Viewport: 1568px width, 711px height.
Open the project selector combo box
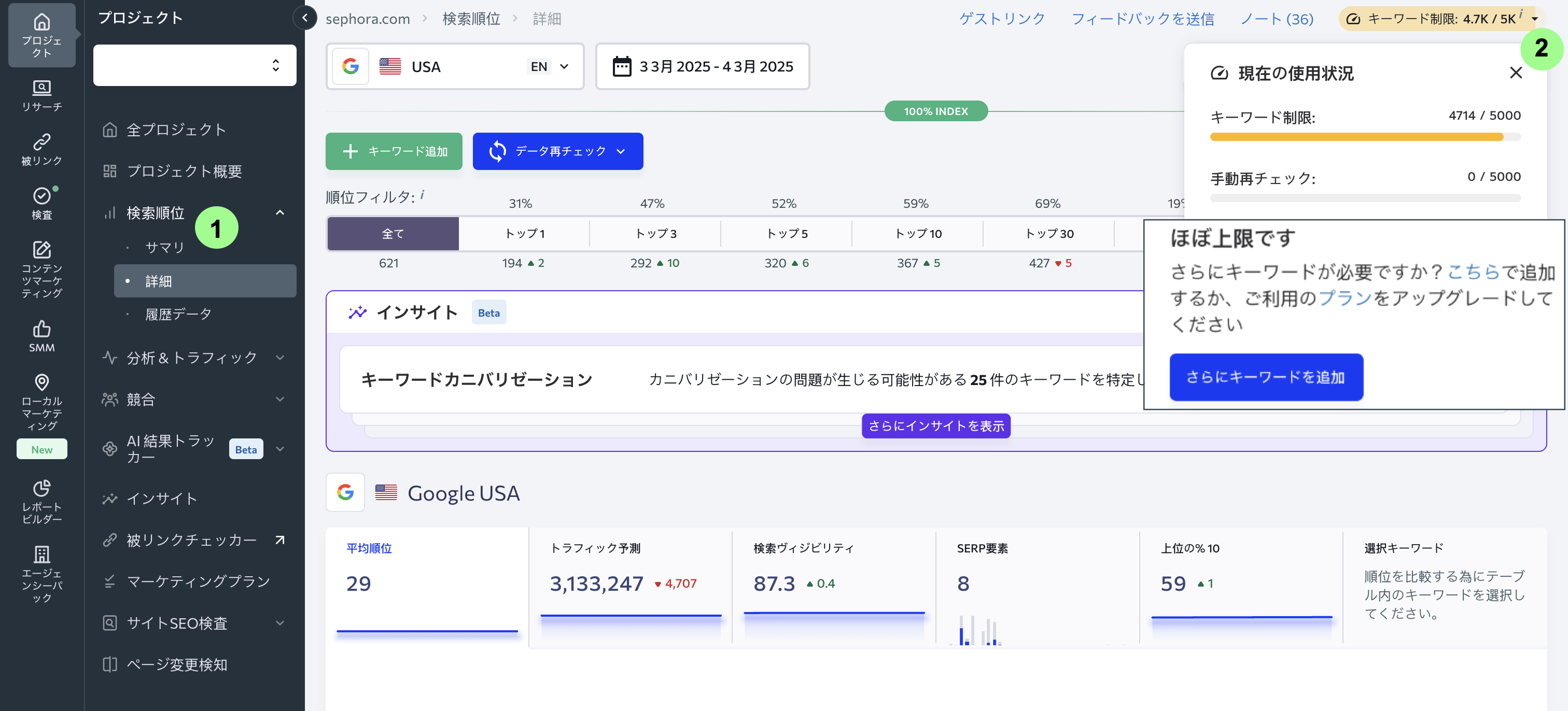pos(195,65)
